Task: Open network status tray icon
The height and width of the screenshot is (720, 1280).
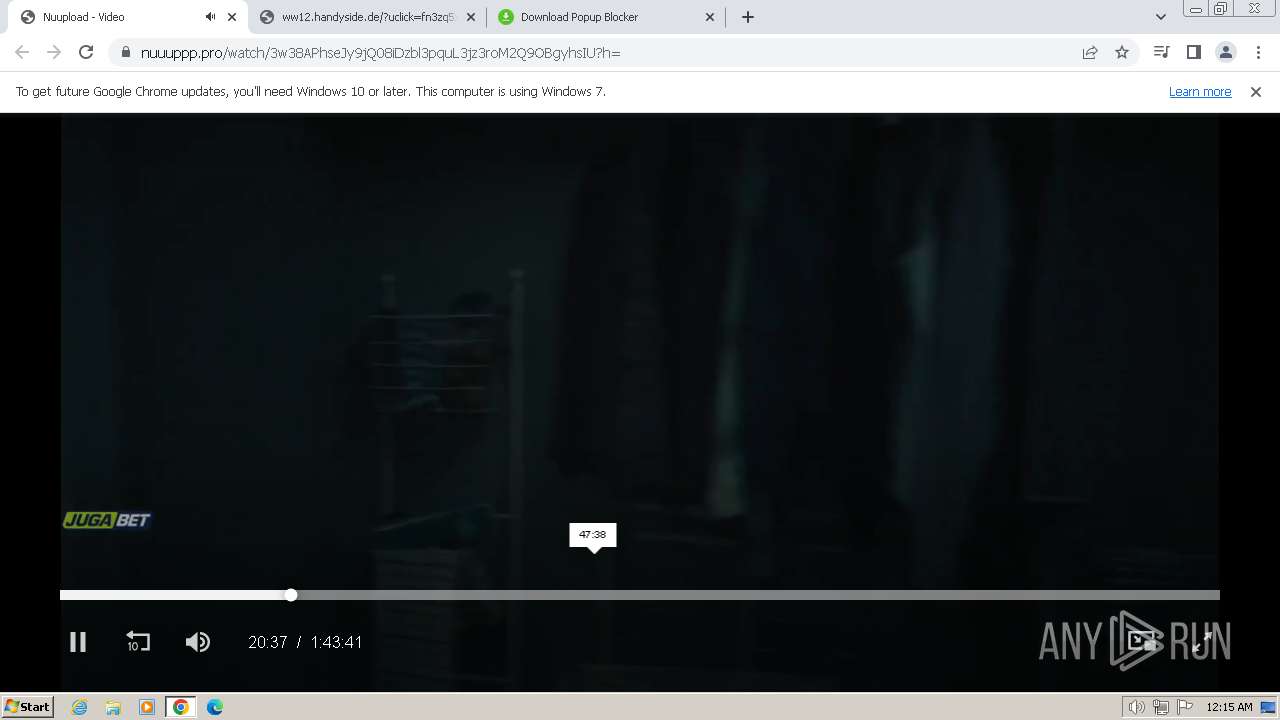Action: [x=1160, y=707]
